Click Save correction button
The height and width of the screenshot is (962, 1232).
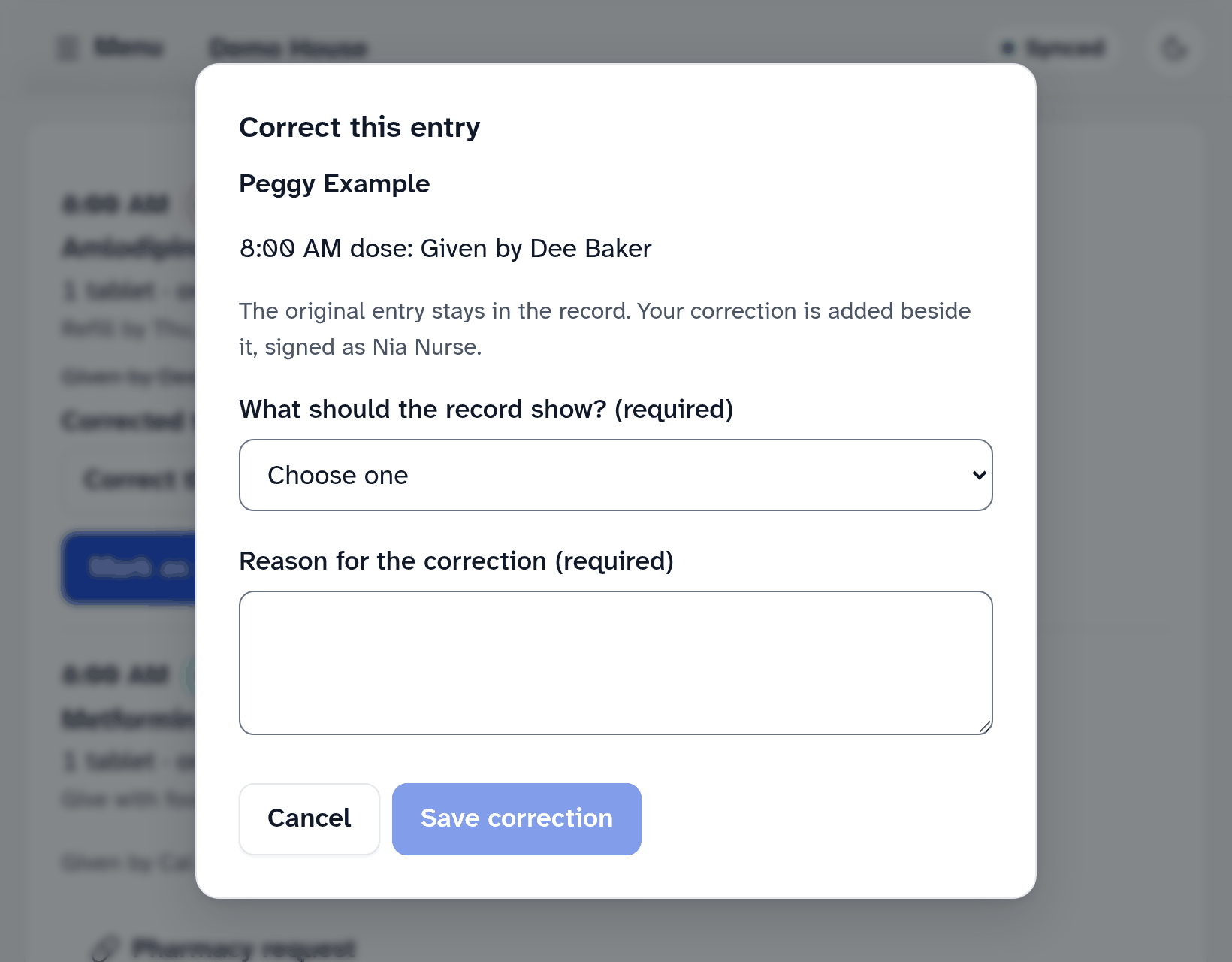[x=517, y=818]
